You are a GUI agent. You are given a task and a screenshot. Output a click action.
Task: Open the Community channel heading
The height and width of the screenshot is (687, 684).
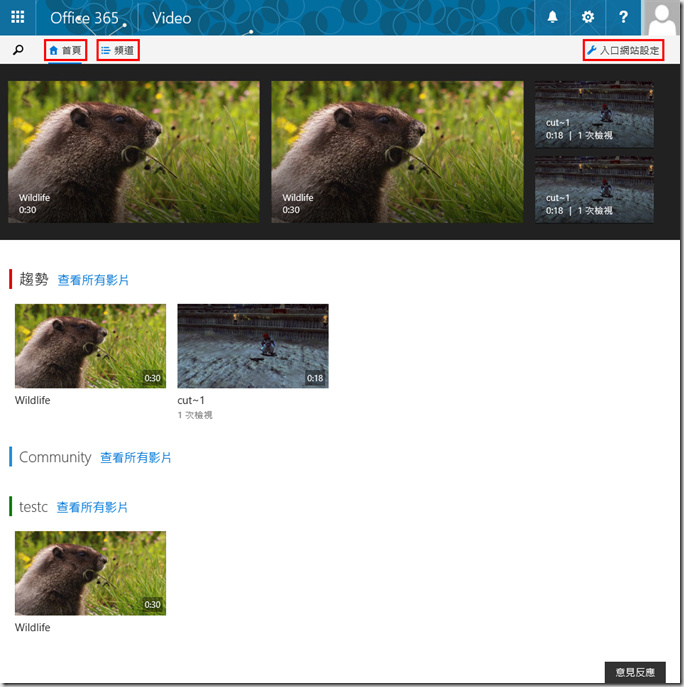pyautogui.click(x=55, y=457)
